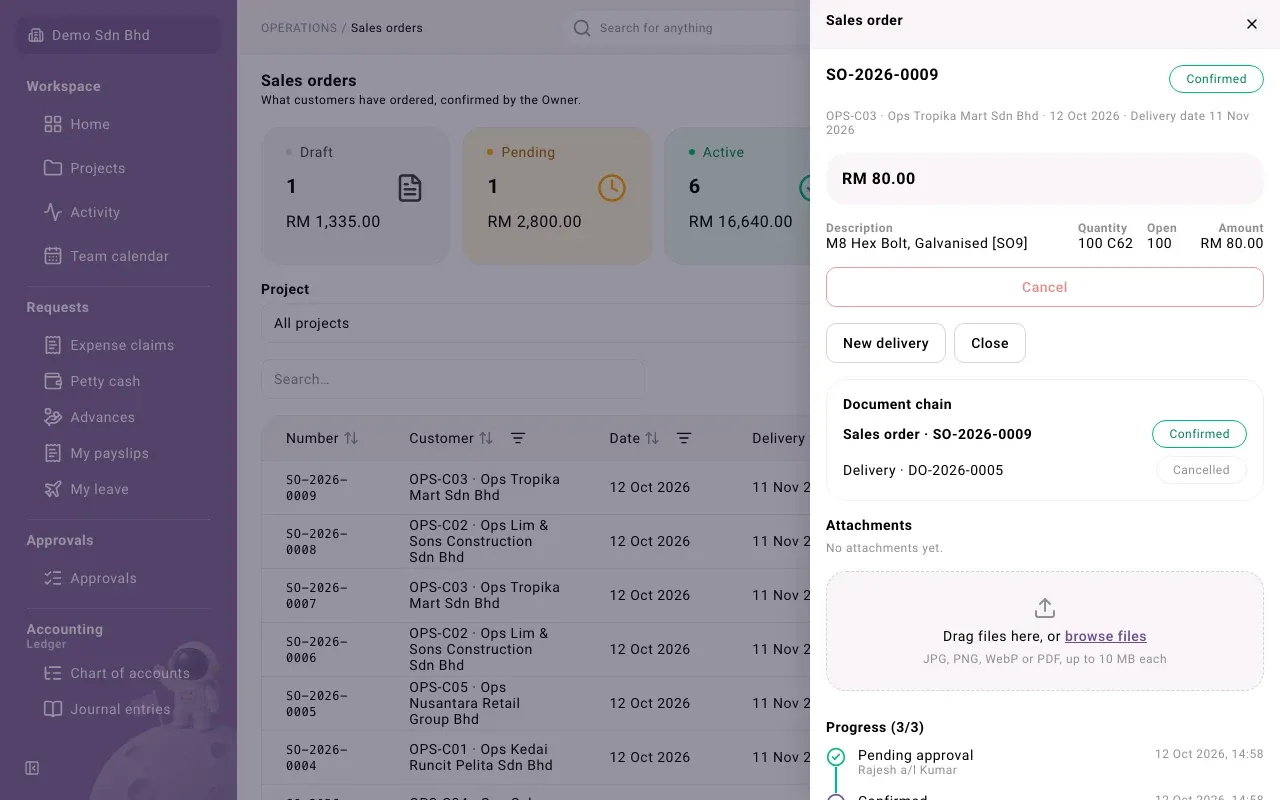This screenshot has height=800, width=1280.
Task: Click the Cancel order button
Action: (x=1044, y=287)
